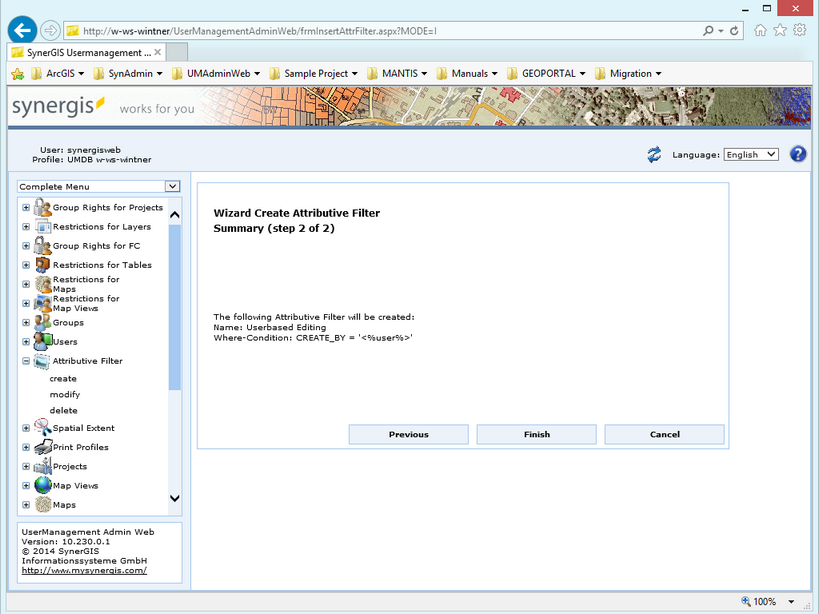This screenshot has height=614, width=819.
Task: Click the Groups icon in the sidebar
Action: (41, 322)
